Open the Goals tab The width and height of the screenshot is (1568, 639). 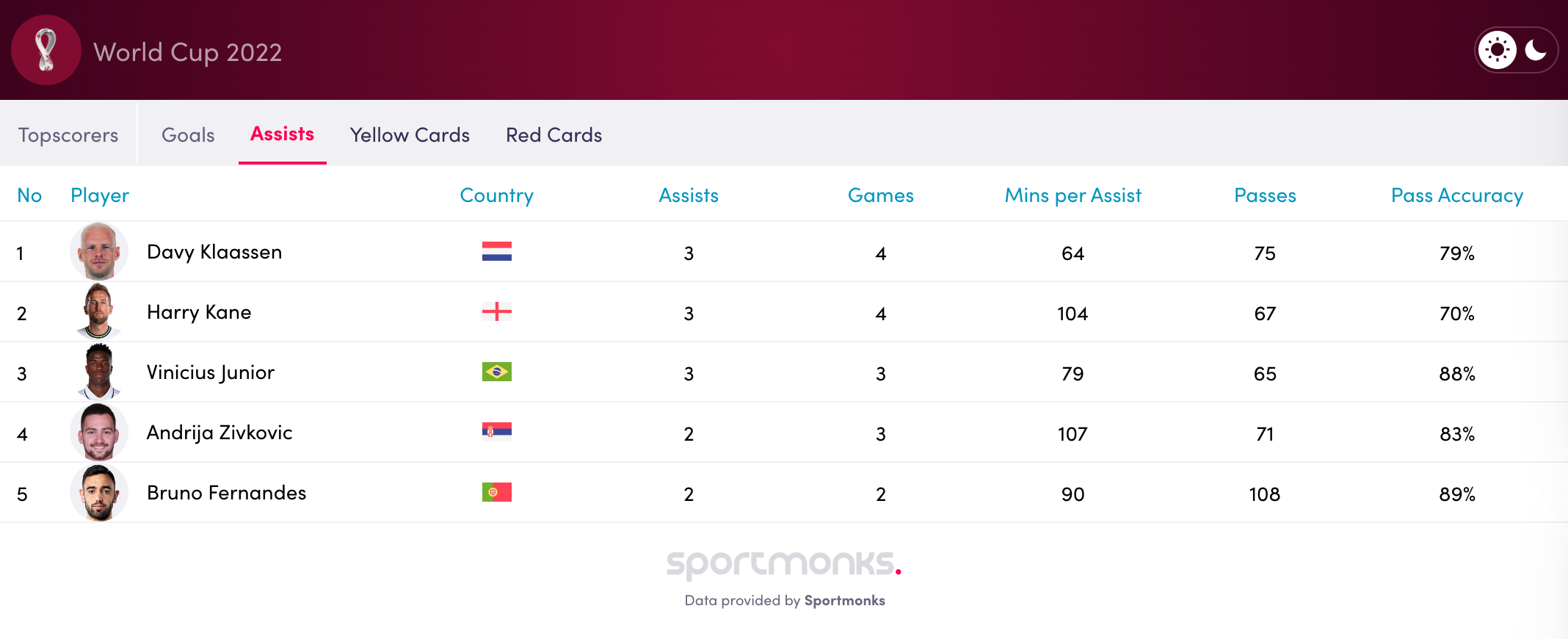(x=188, y=135)
